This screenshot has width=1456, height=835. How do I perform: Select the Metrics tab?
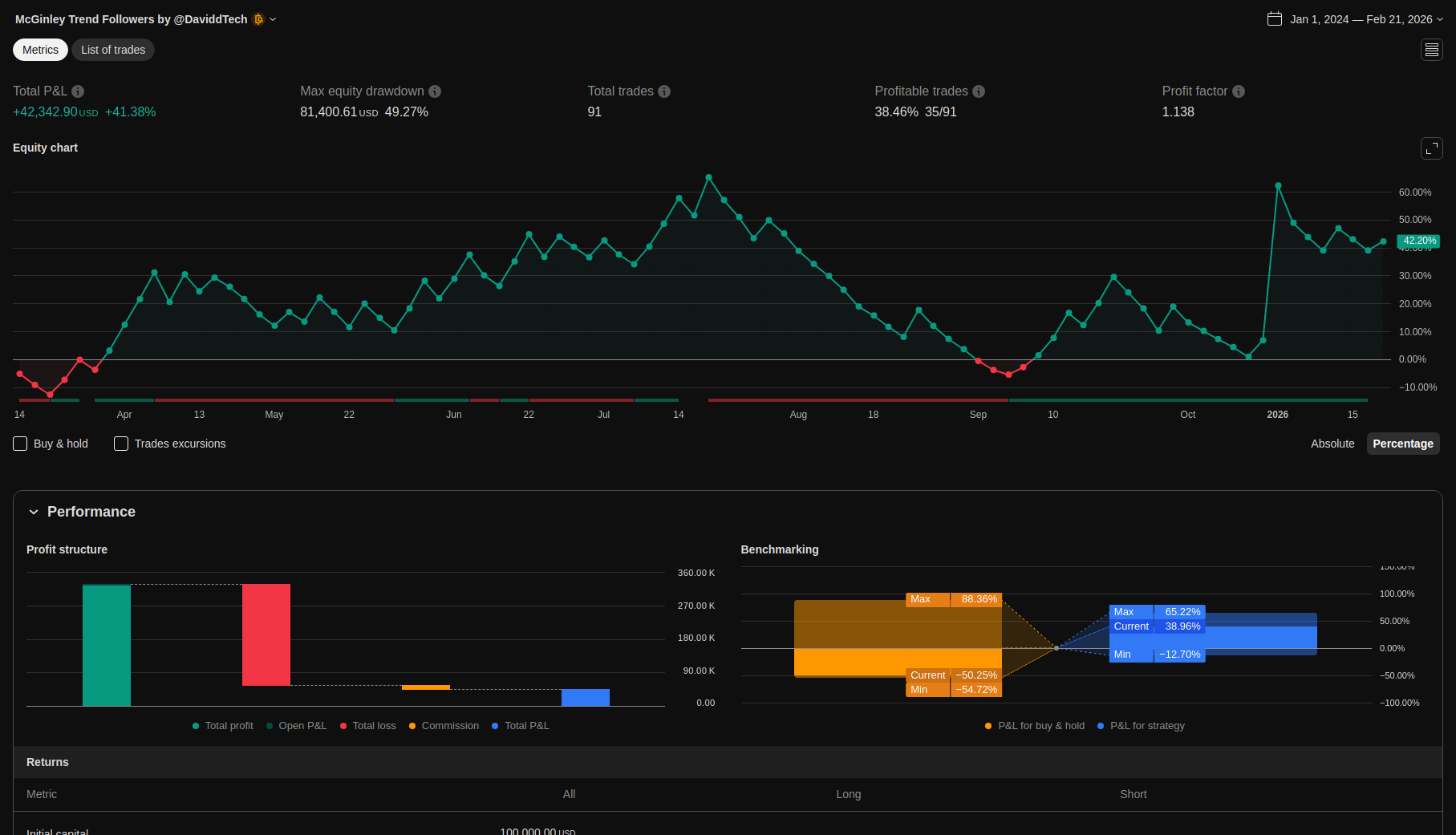pyautogui.click(x=40, y=50)
